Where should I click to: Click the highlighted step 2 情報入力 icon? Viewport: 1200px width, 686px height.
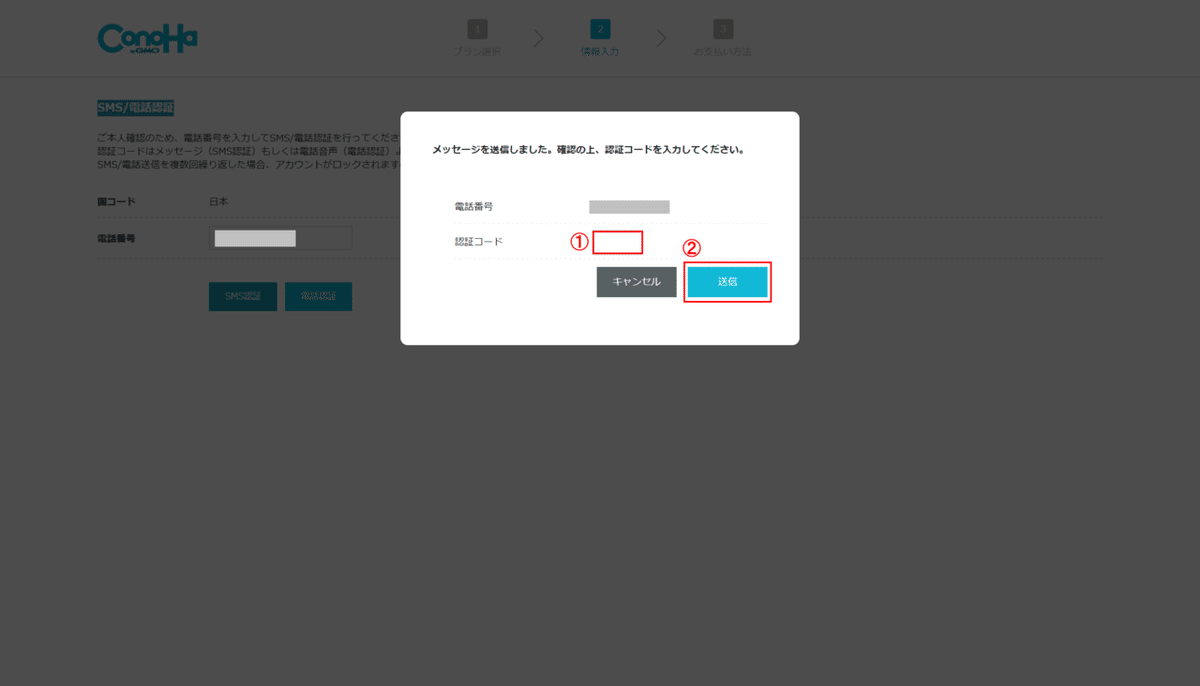pos(599,30)
